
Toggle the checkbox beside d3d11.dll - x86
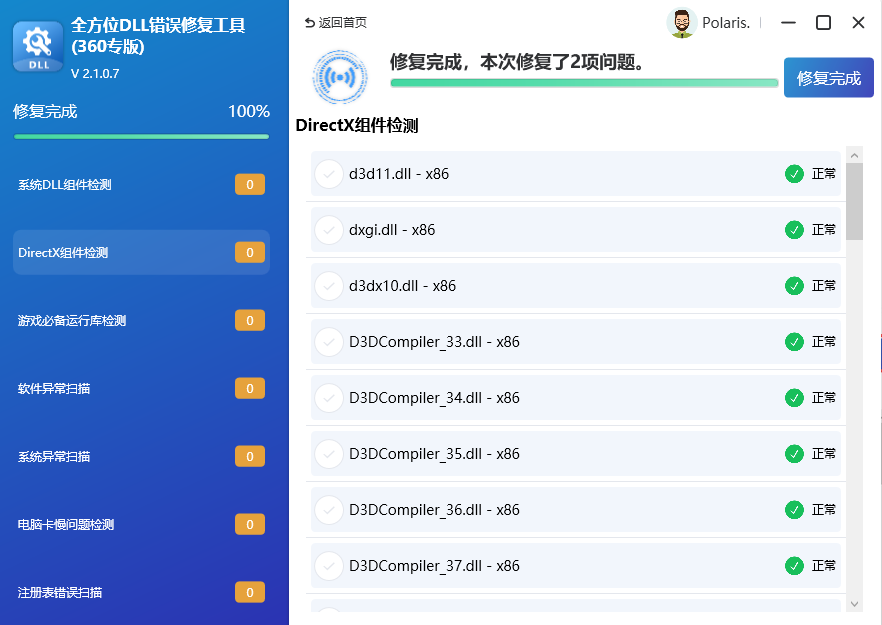click(328, 174)
